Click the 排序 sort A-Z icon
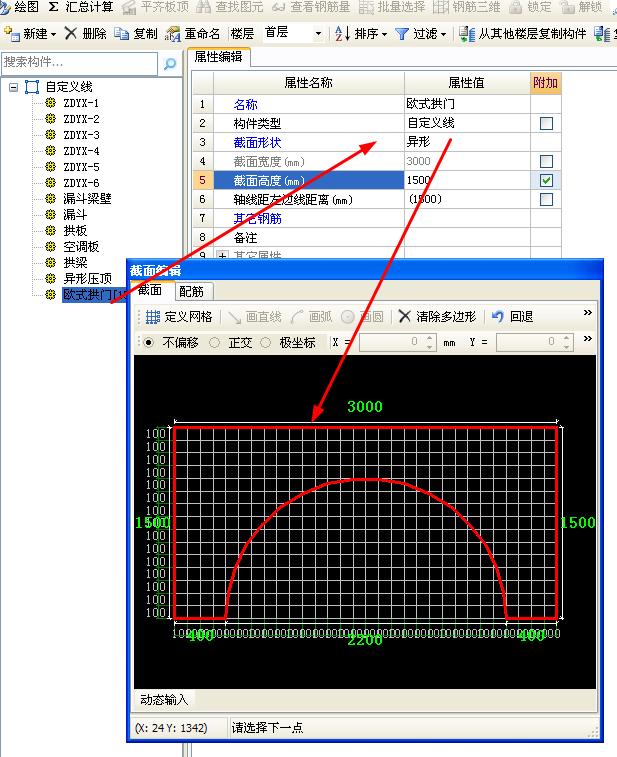The width and height of the screenshot is (617, 757). pos(342,33)
